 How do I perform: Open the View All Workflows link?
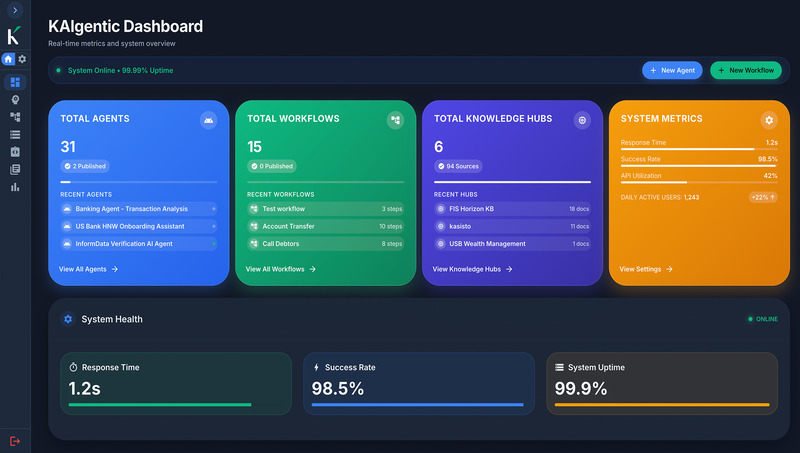tap(281, 269)
